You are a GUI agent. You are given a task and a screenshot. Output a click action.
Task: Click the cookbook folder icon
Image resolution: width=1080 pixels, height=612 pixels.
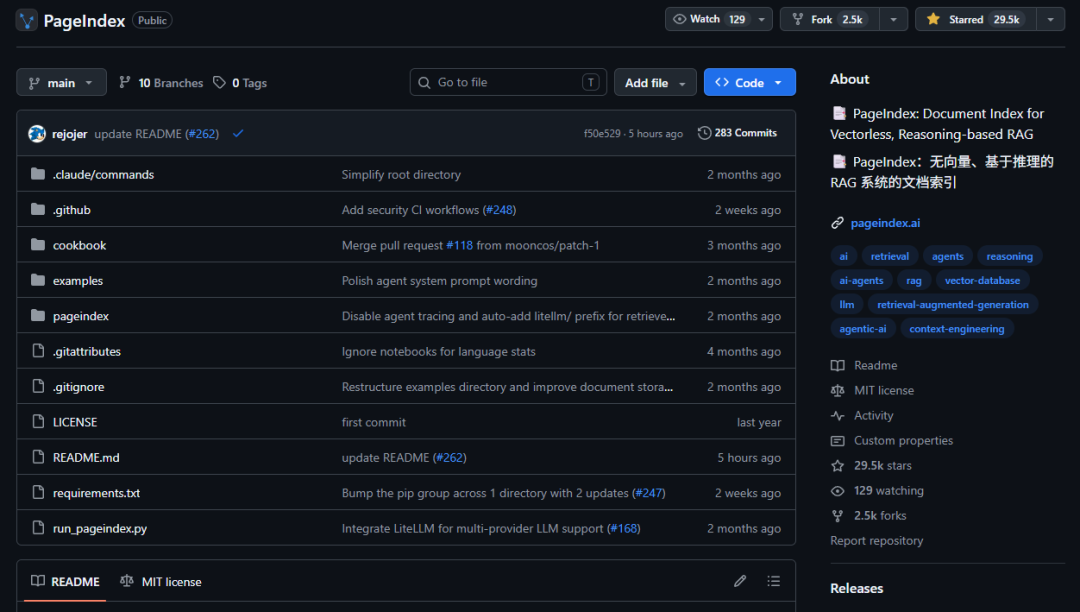coord(38,245)
